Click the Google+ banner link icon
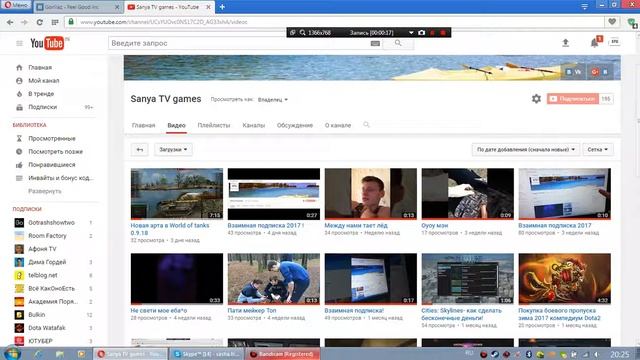Image resolution: width=640 pixels, height=360 pixels. [x=595, y=72]
